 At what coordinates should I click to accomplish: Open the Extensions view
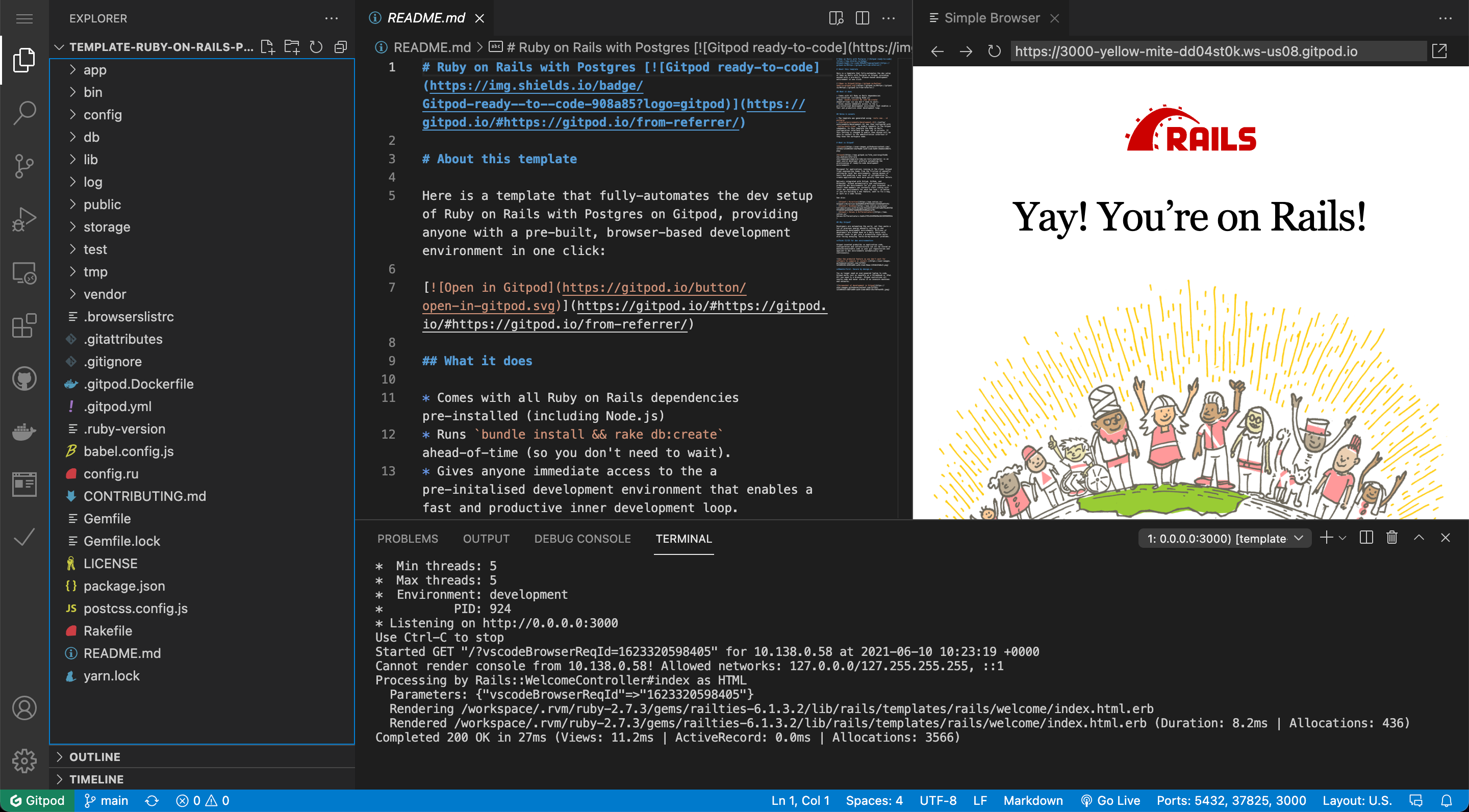(x=24, y=325)
